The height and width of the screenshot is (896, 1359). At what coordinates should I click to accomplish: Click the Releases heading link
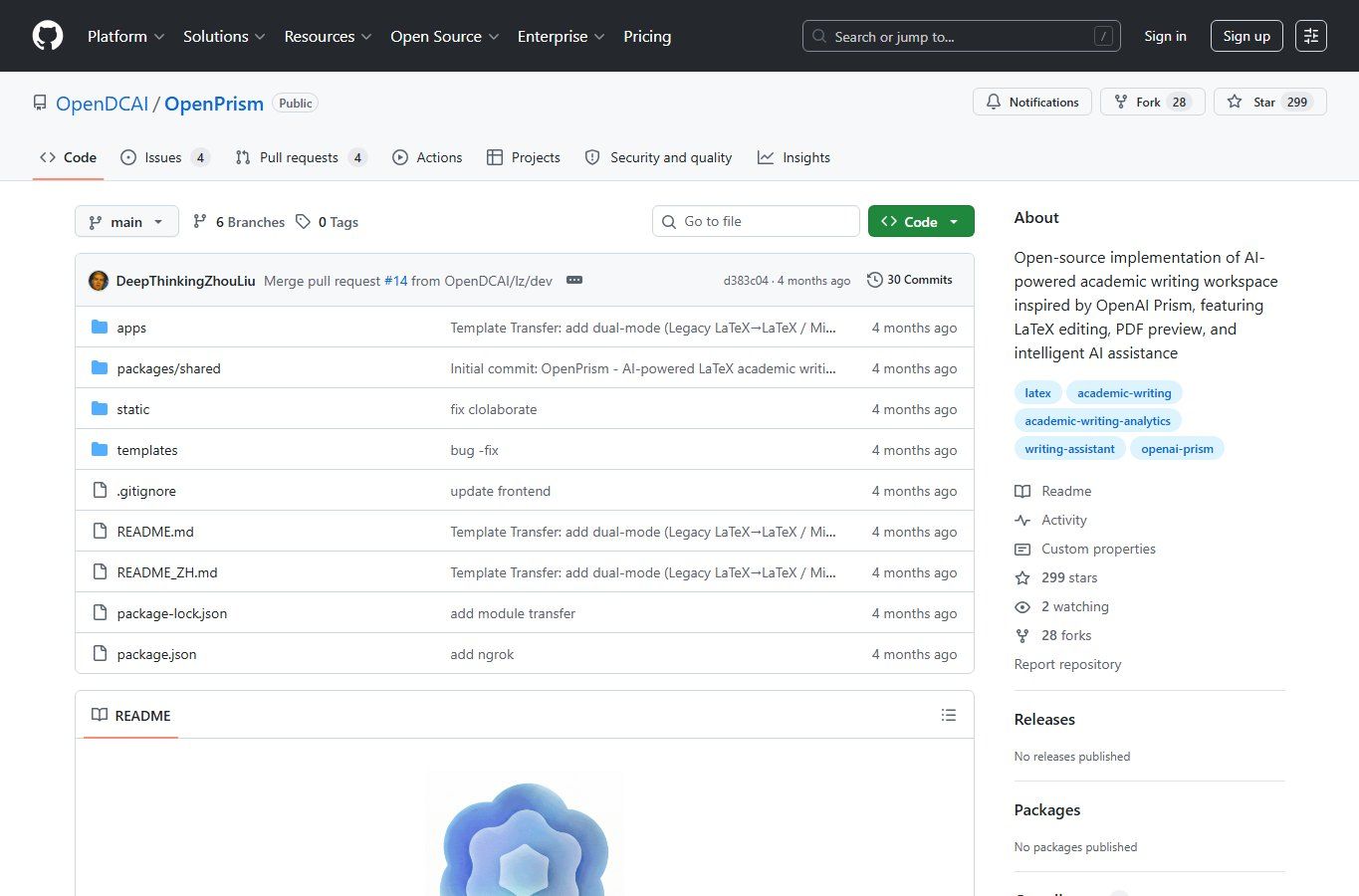coord(1044,719)
